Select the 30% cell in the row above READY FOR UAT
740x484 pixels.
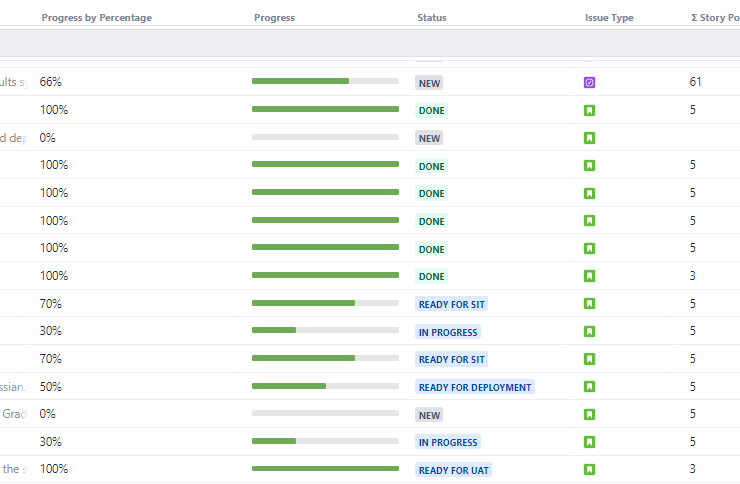click(50, 442)
